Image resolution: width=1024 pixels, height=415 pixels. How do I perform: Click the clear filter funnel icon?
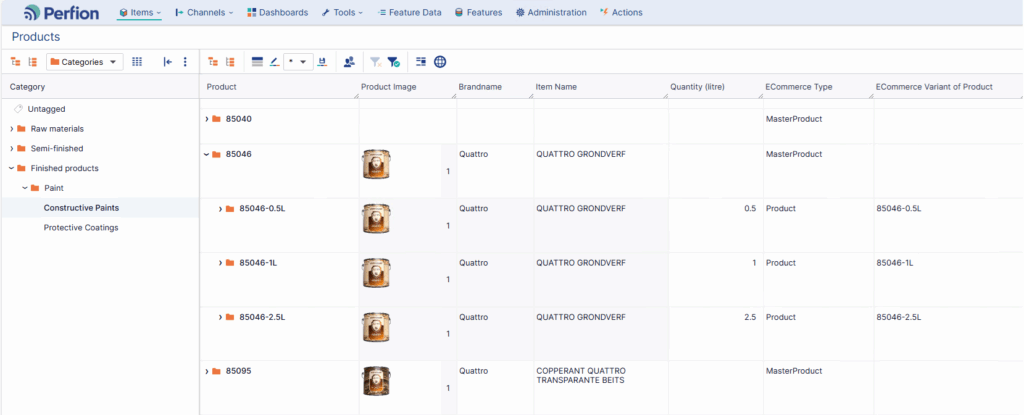click(375, 62)
